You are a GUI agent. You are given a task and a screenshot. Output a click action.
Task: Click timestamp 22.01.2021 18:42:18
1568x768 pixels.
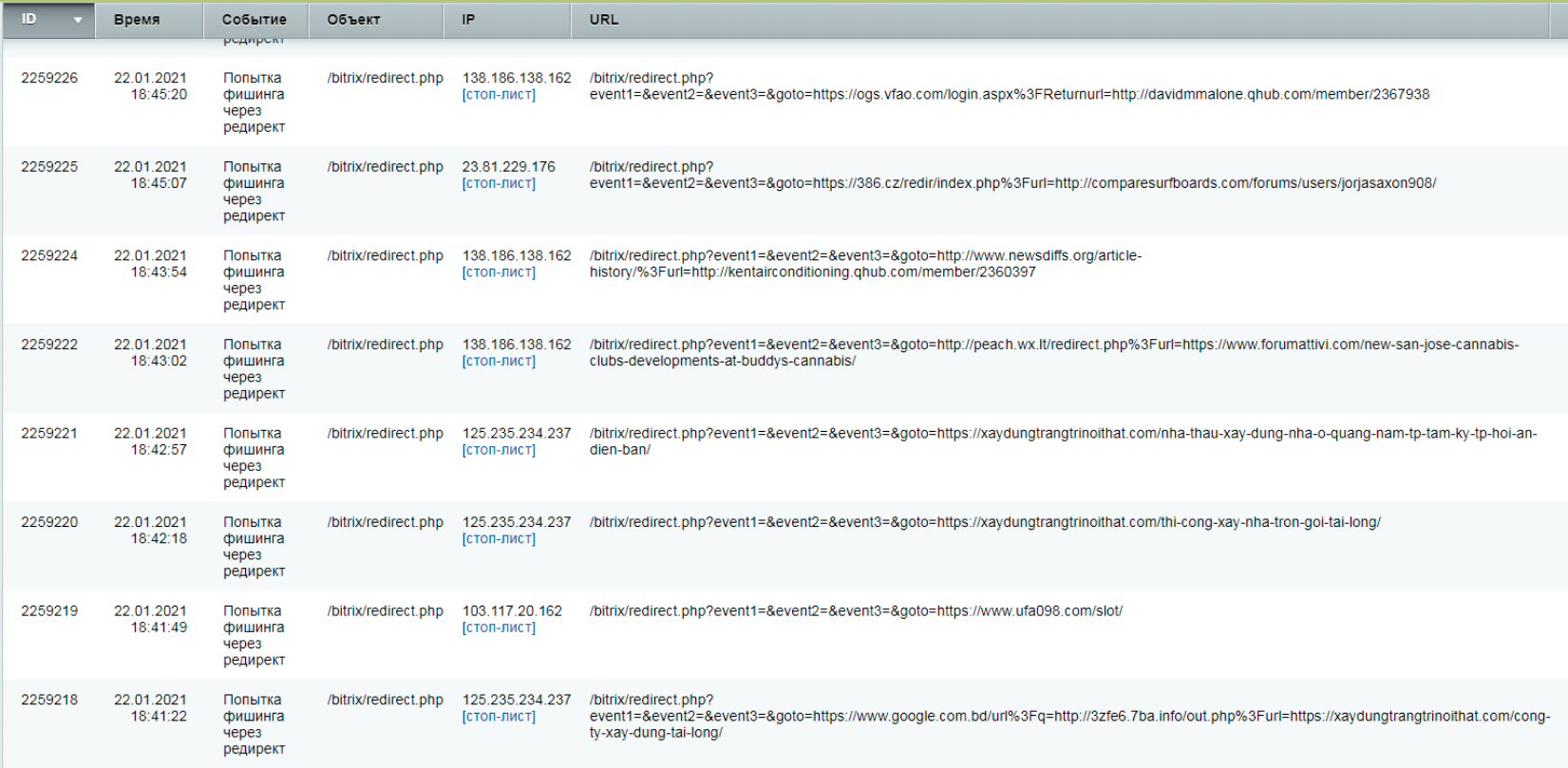pyautogui.click(x=151, y=530)
